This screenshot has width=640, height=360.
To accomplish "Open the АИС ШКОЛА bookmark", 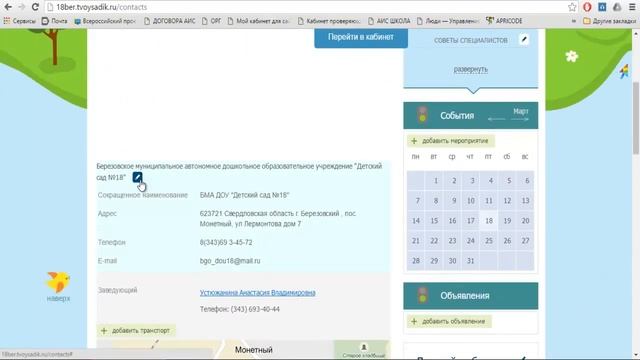I will click(389, 21).
